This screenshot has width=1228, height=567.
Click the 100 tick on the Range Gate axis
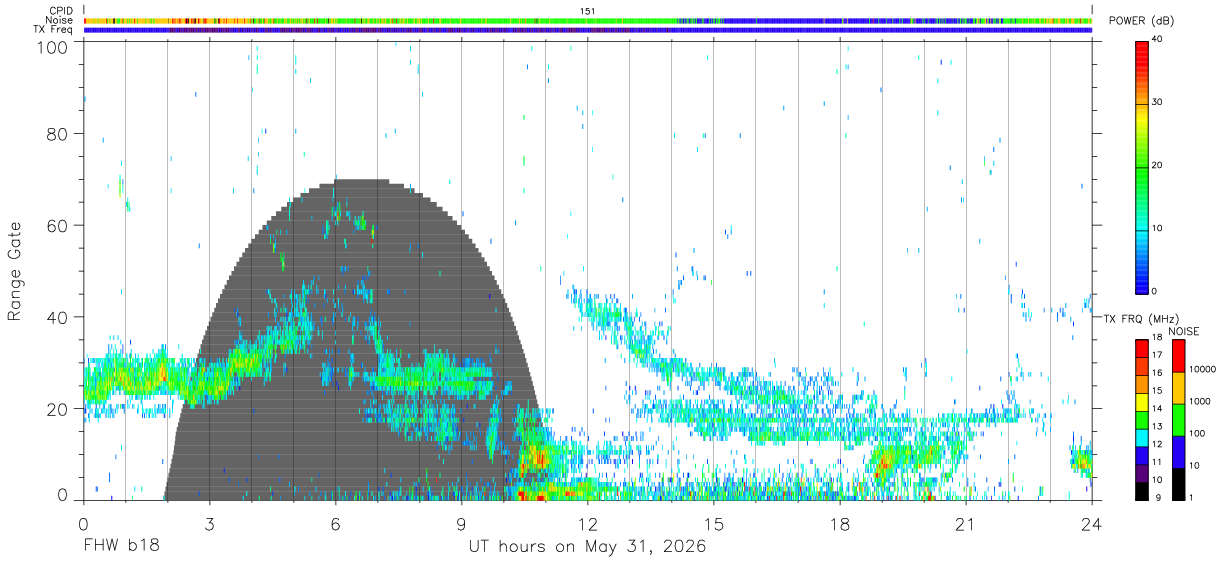point(53,46)
